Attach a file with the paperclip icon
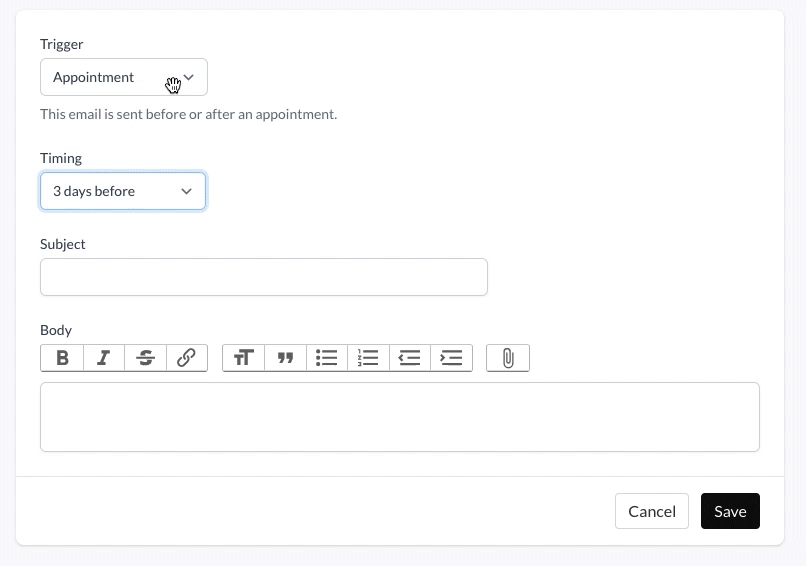 508,358
